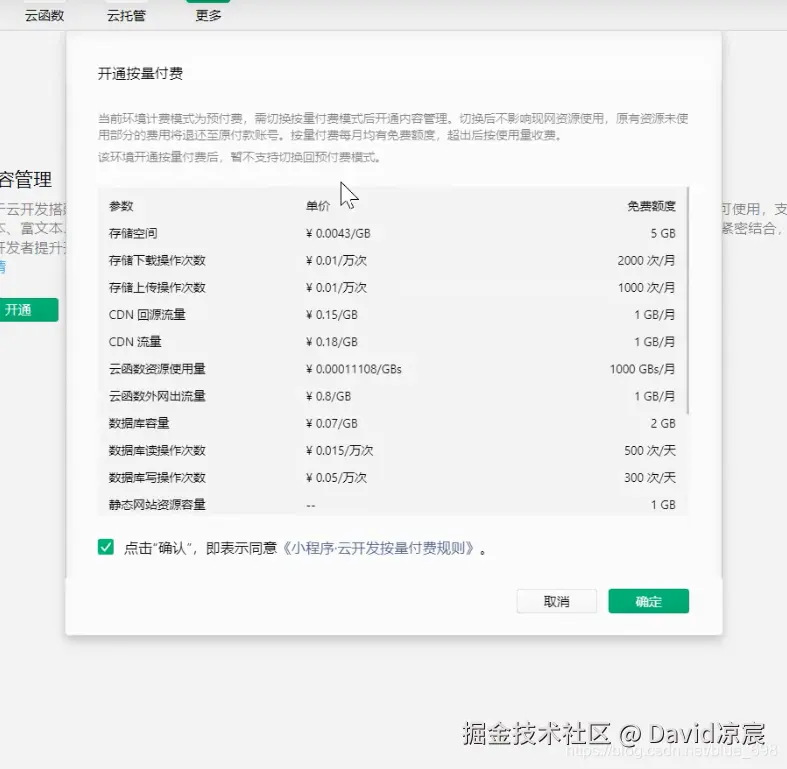Screen dimensions: 787x769
Task: Click price ¥ 0.07/GB
Action: (x=332, y=423)
